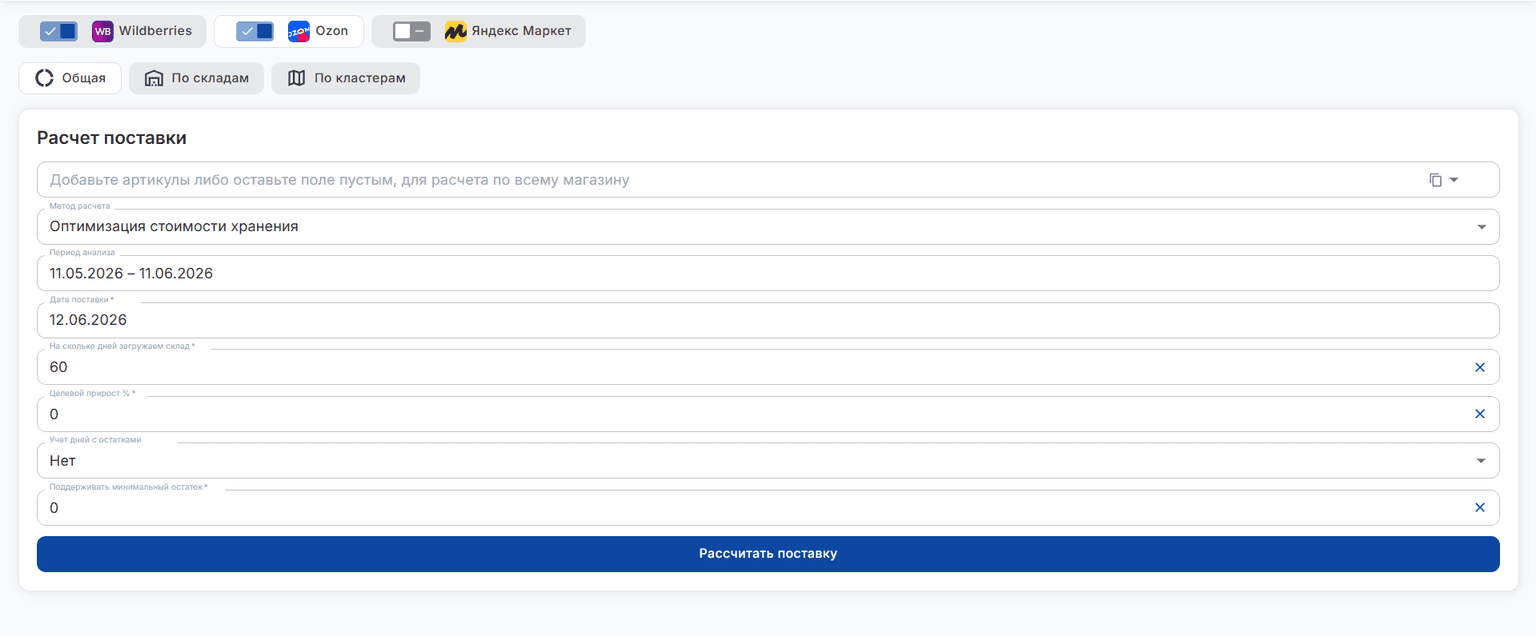Switch to the 'Общая' tab
This screenshot has width=1536, height=636.
coord(70,78)
